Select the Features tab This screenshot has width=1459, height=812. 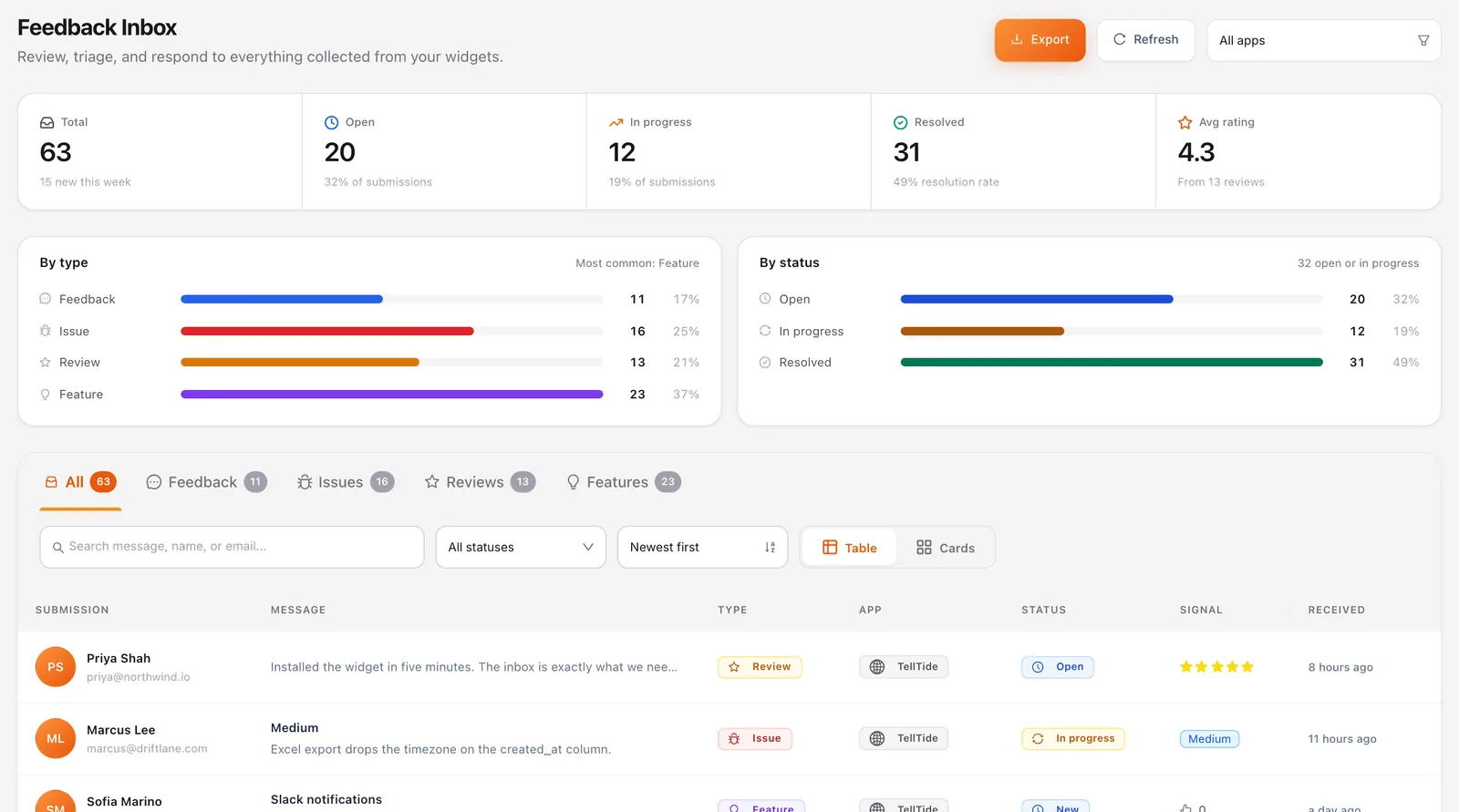click(624, 482)
